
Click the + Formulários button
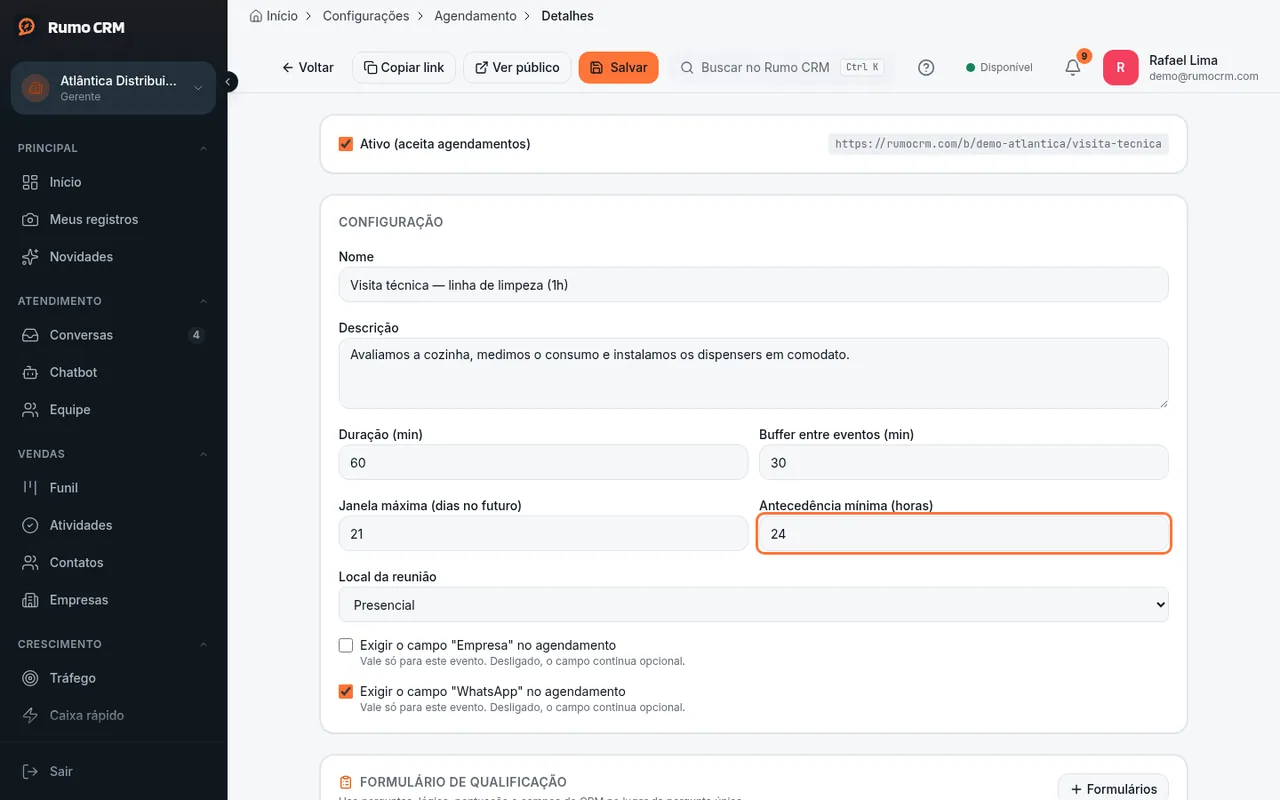pos(1113,789)
